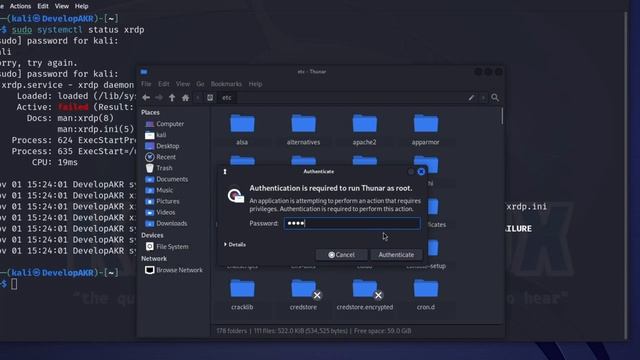This screenshot has width=640, height=360.
Task: Open terminal Actions menu
Action: pos(20,6)
